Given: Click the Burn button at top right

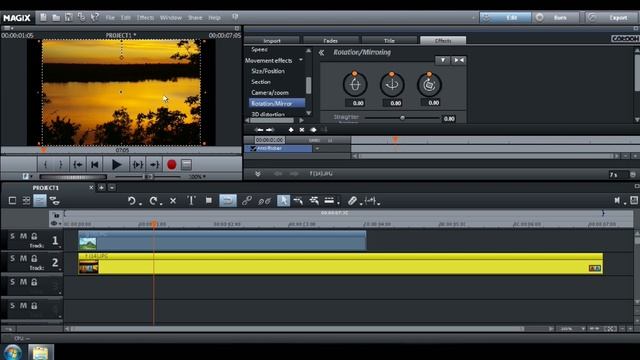Looking at the screenshot, I should point(556,18).
